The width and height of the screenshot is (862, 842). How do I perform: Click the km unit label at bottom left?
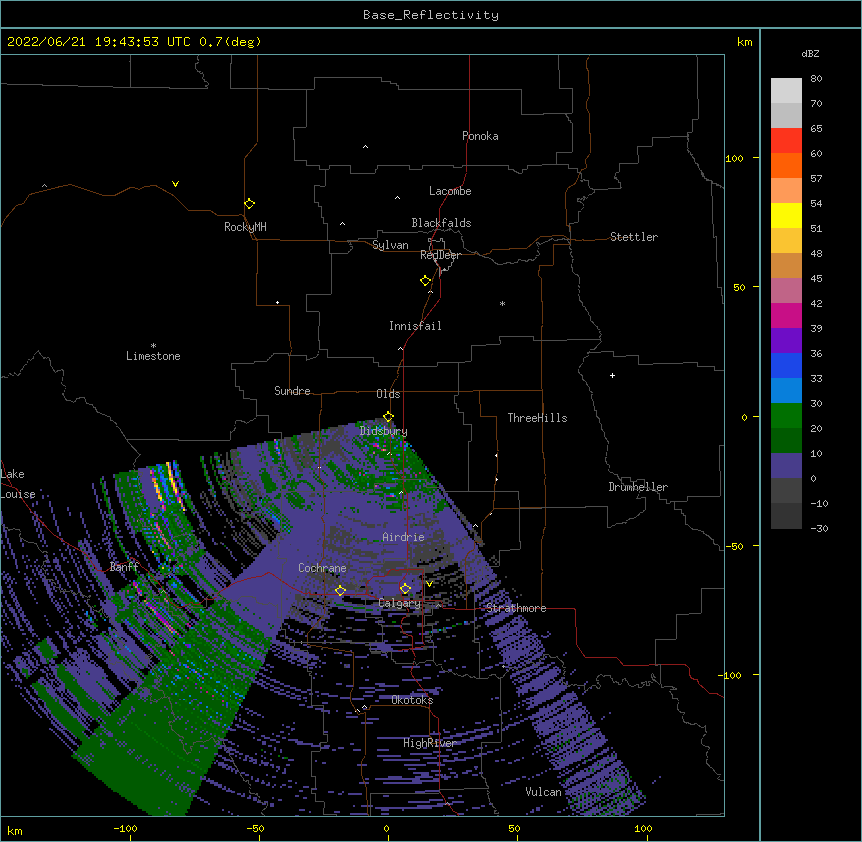[x=15, y=831]
